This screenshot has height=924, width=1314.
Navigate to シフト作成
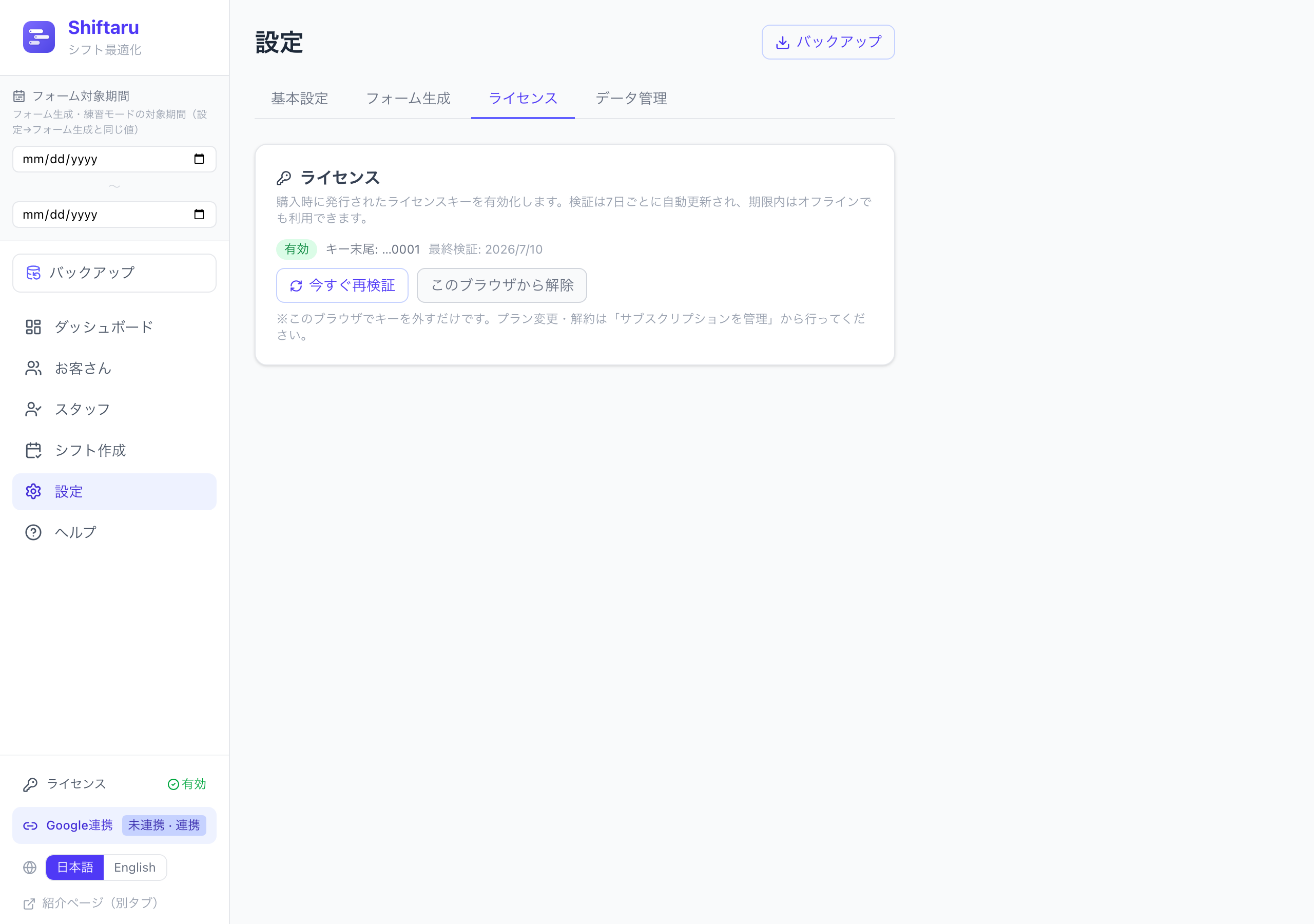click(114, 451)
